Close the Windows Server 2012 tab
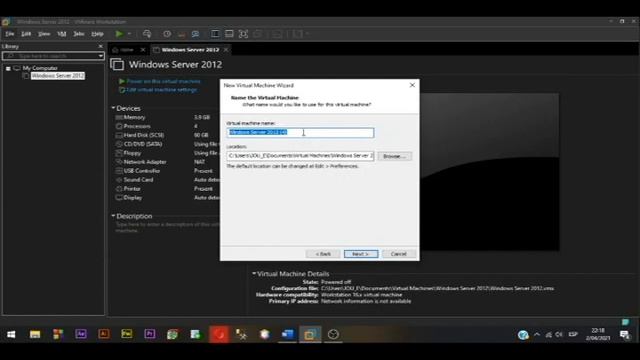The image size is (640, 360). click(x=226, y=50)
